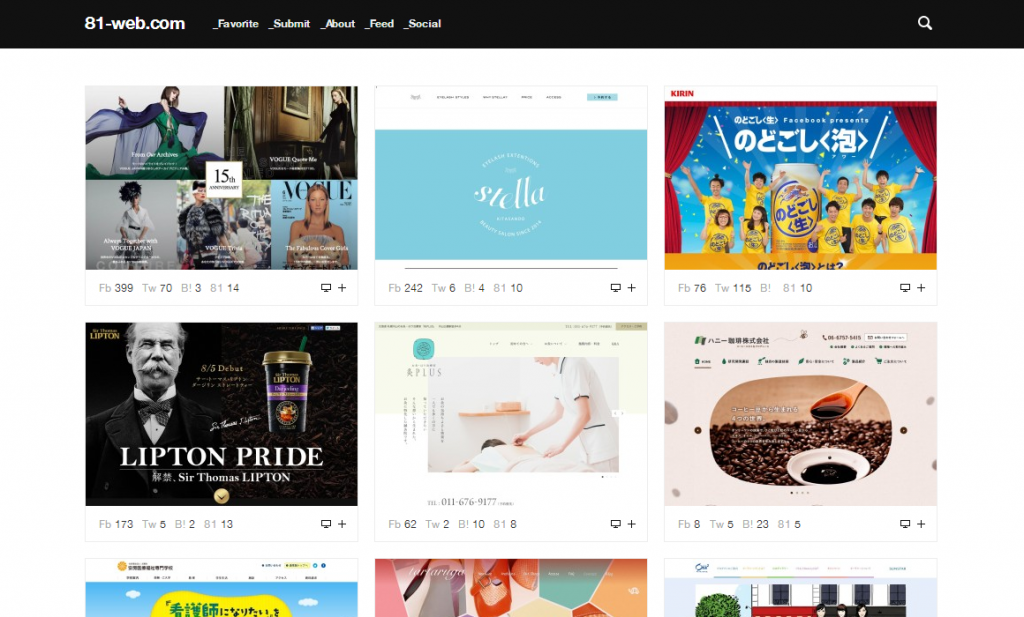Viewport: 1024px width, 617px height.
Task: Click the monitor icon on Honey coffee card
Action: (905, 524)
